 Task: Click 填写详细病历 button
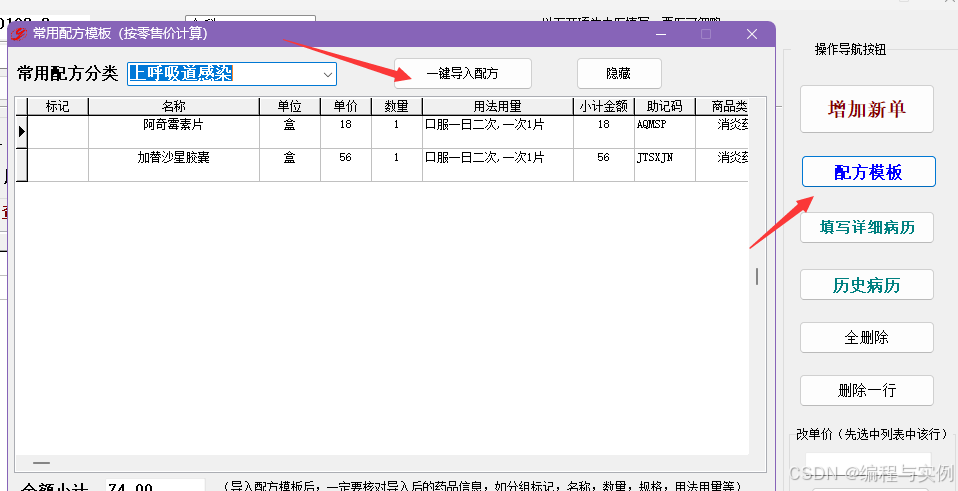click(x=867, y=228)
